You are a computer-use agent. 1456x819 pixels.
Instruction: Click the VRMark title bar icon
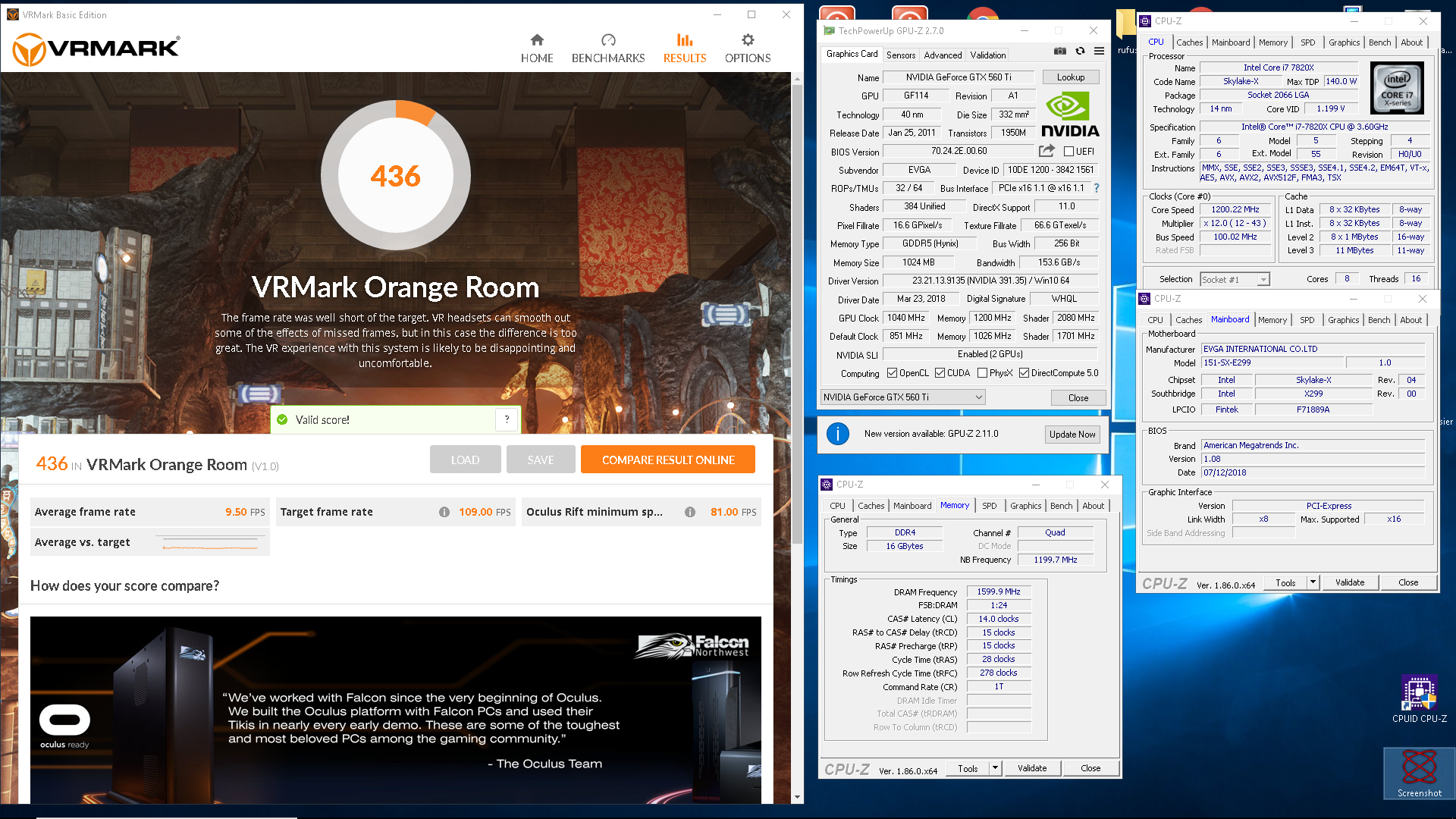coord(12,14)
